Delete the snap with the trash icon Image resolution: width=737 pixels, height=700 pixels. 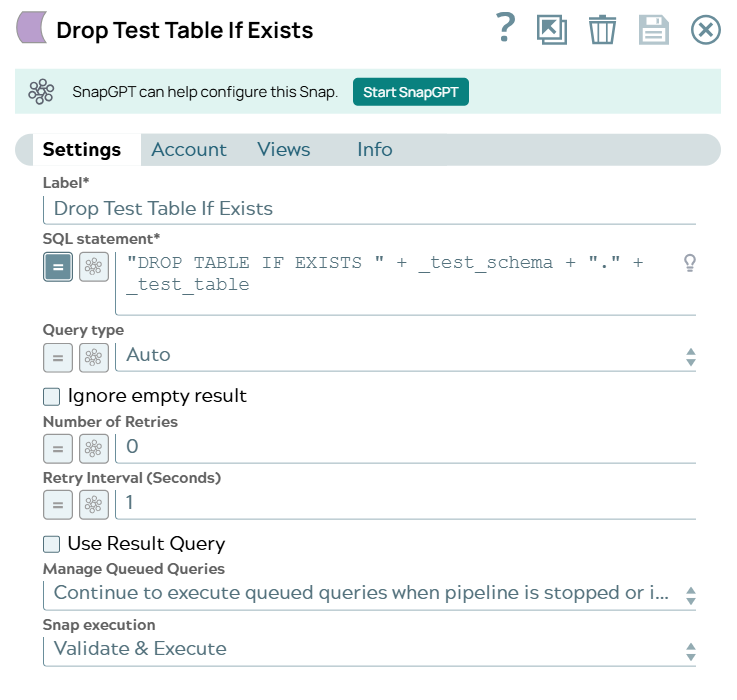[x=602, y=30]
